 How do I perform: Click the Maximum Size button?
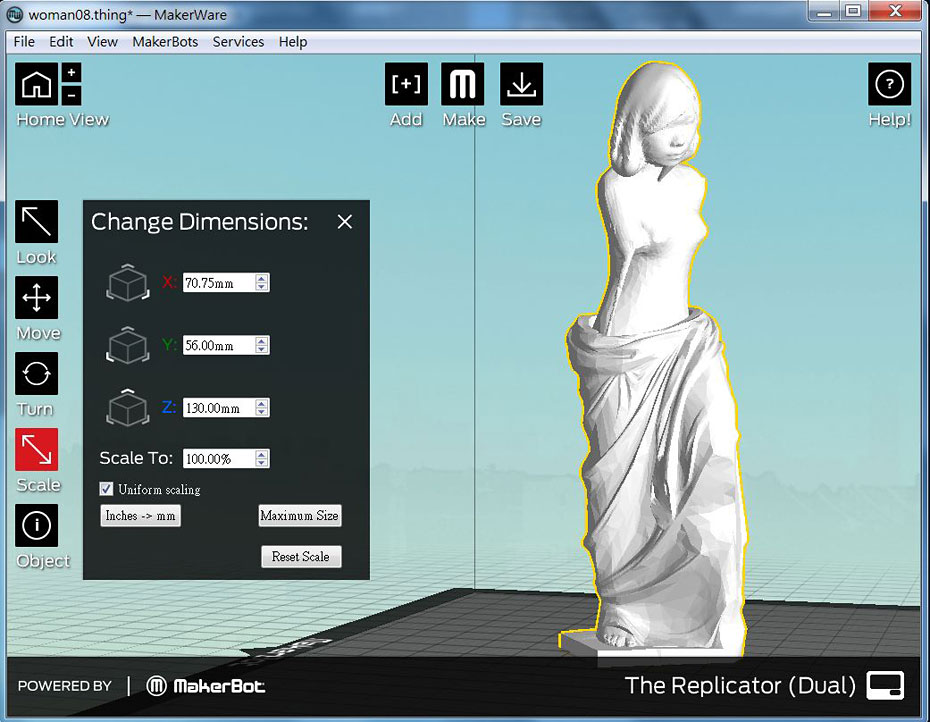pos(300,516)
